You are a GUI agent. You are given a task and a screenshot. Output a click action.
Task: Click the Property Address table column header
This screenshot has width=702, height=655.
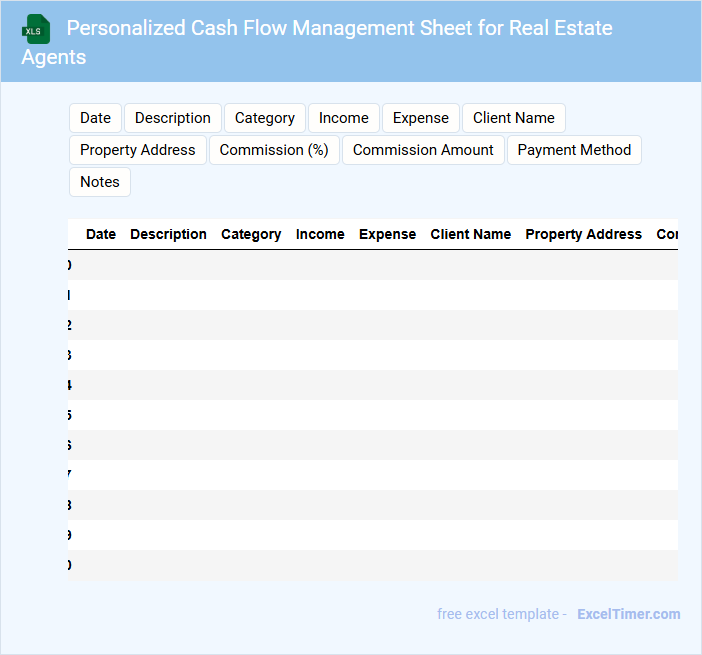click(x=583, y=234)
